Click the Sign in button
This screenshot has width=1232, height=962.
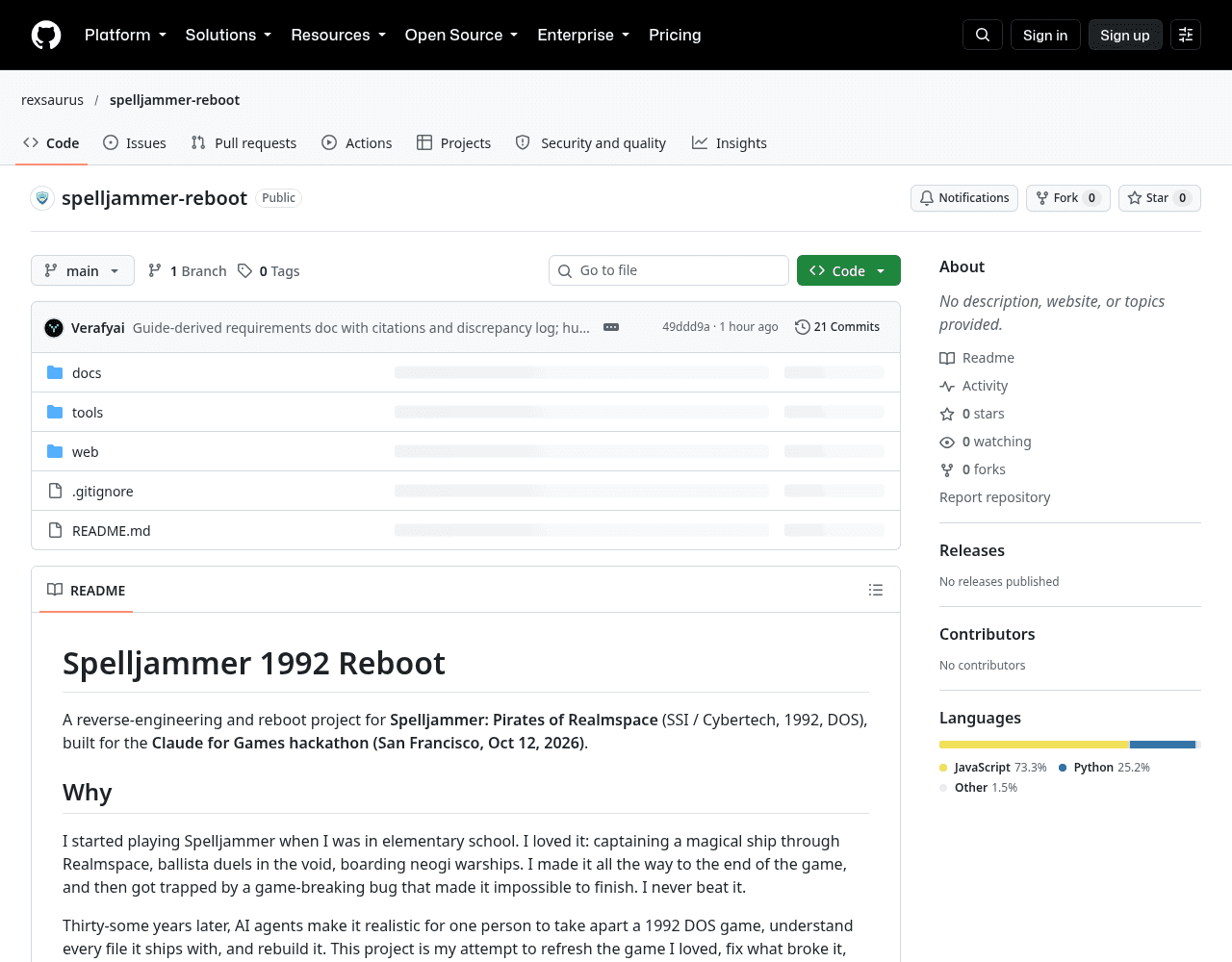1045,35
